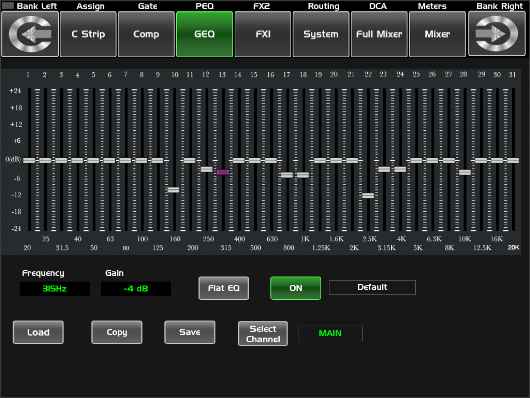Select the band 7 (80 Hz) fader
Image resolution: width=530 pixels, height=398 pixels.
pos(125,160)
